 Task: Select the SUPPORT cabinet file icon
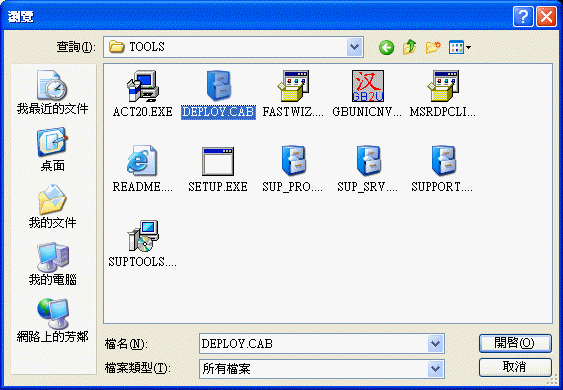pyautogui.click(x=443, y=161)
